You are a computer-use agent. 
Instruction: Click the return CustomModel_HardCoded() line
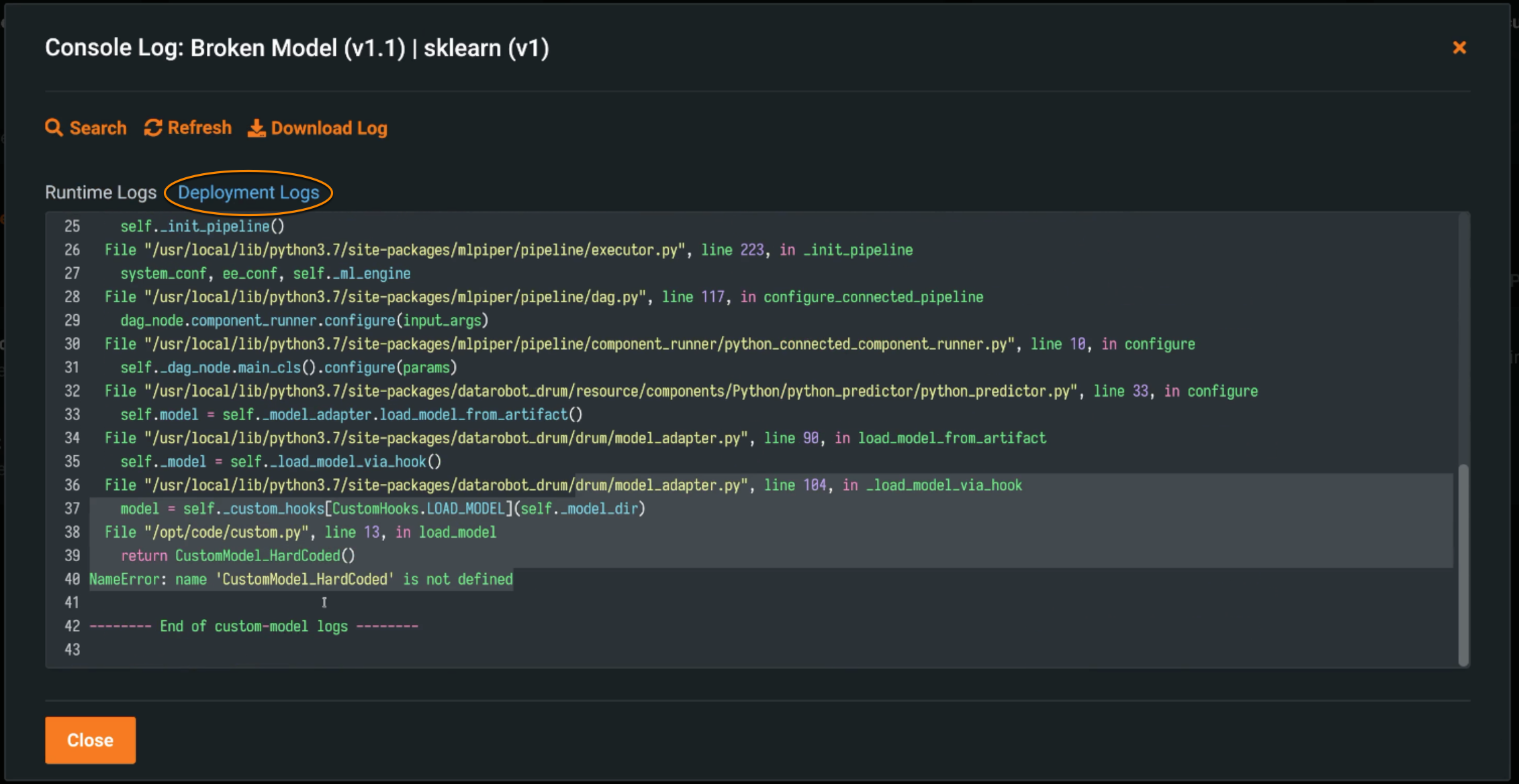click(x=238, y=556)
